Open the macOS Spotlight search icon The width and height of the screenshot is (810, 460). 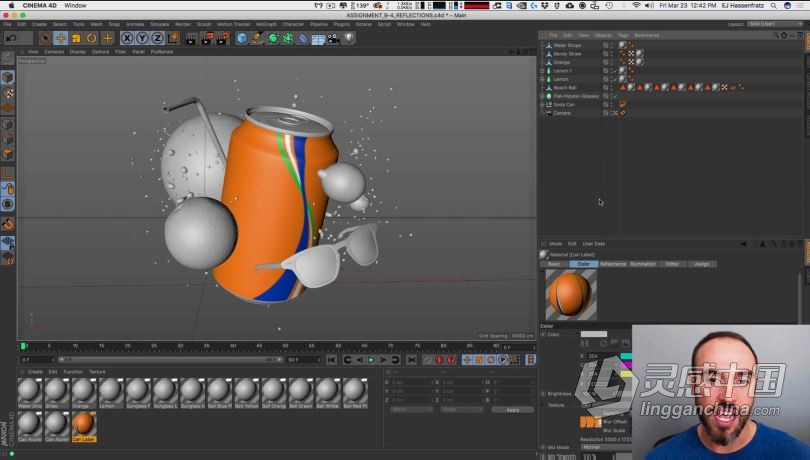[773, 6]
